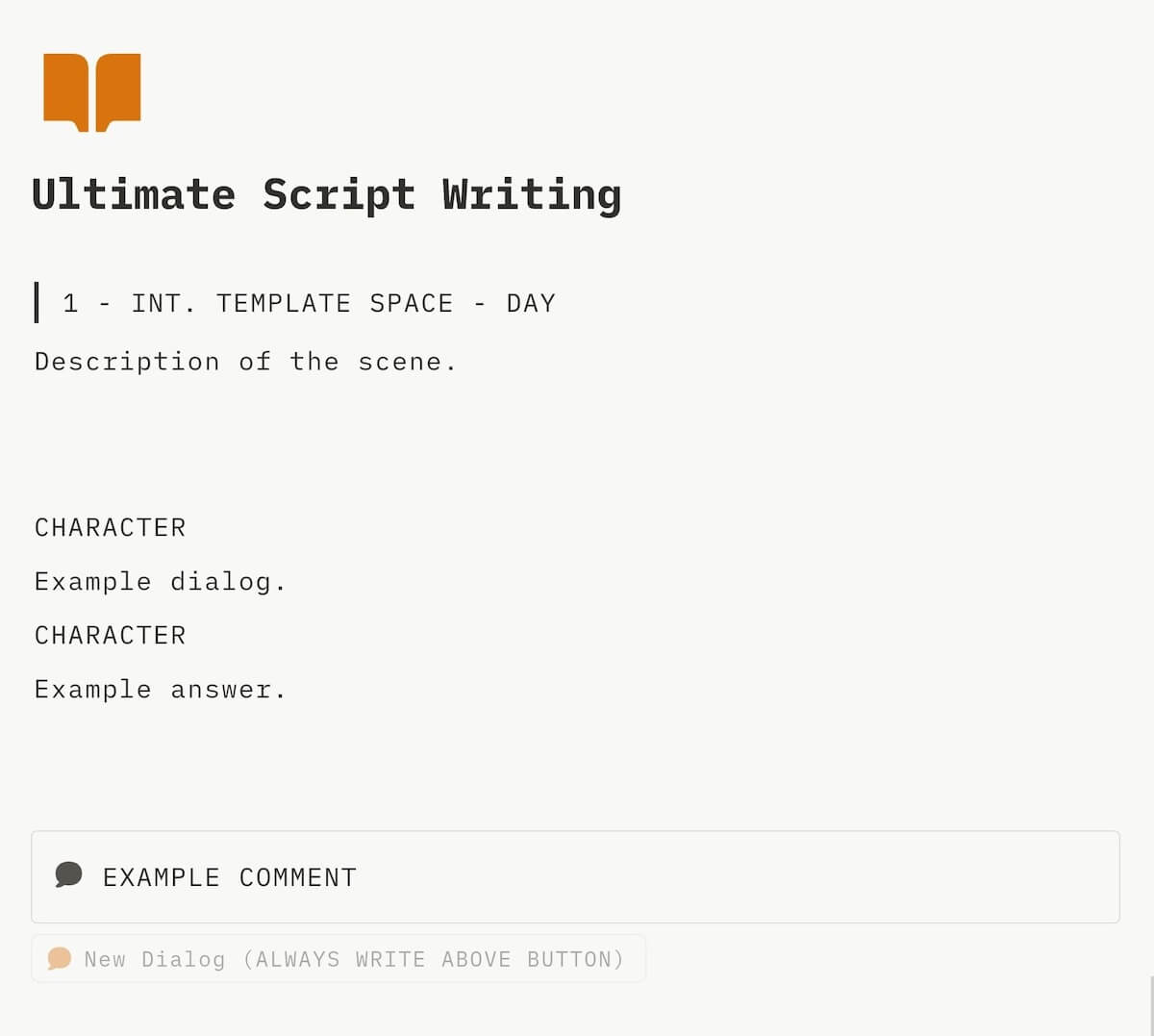Image resolution: width=1154 pixels, height=1036 pixels.
Task: Click "(ALWAYS WRITE ABOVE BUTTON)" button text
Action: pos(434,959)
